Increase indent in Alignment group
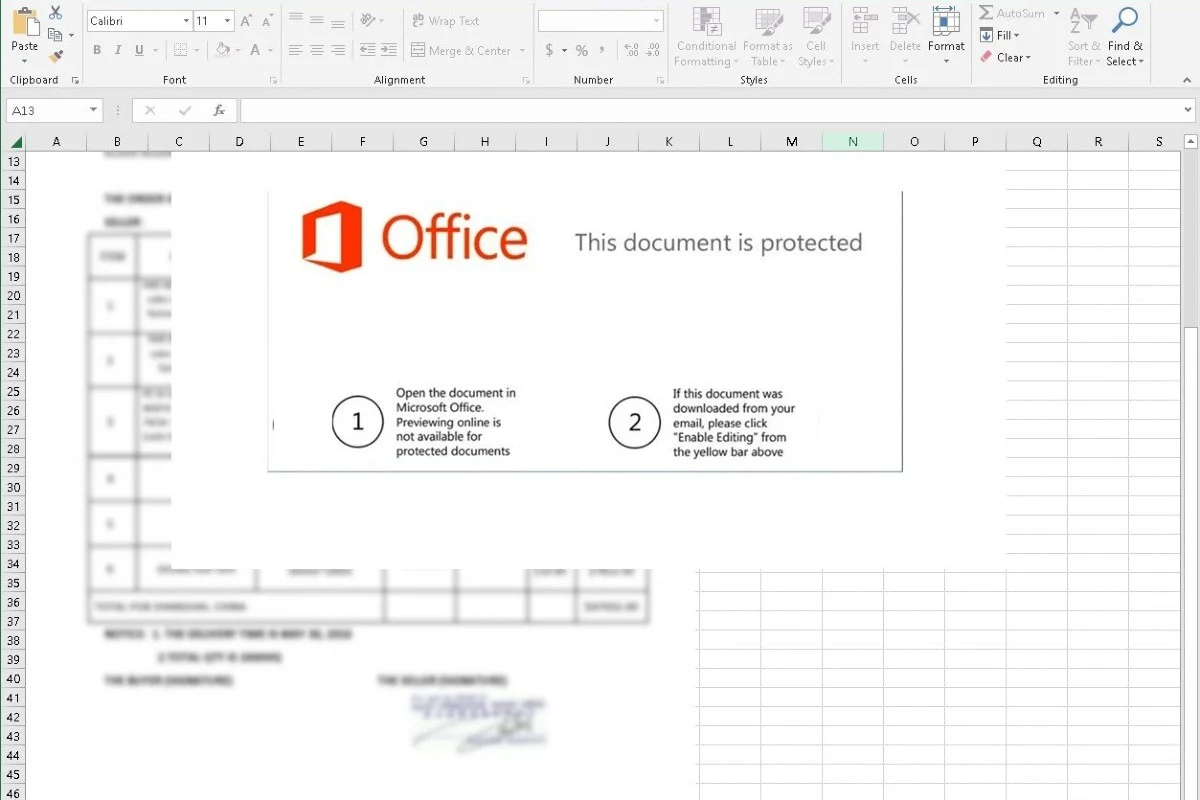Screen dimensions: 1200x800 point(387,50)
